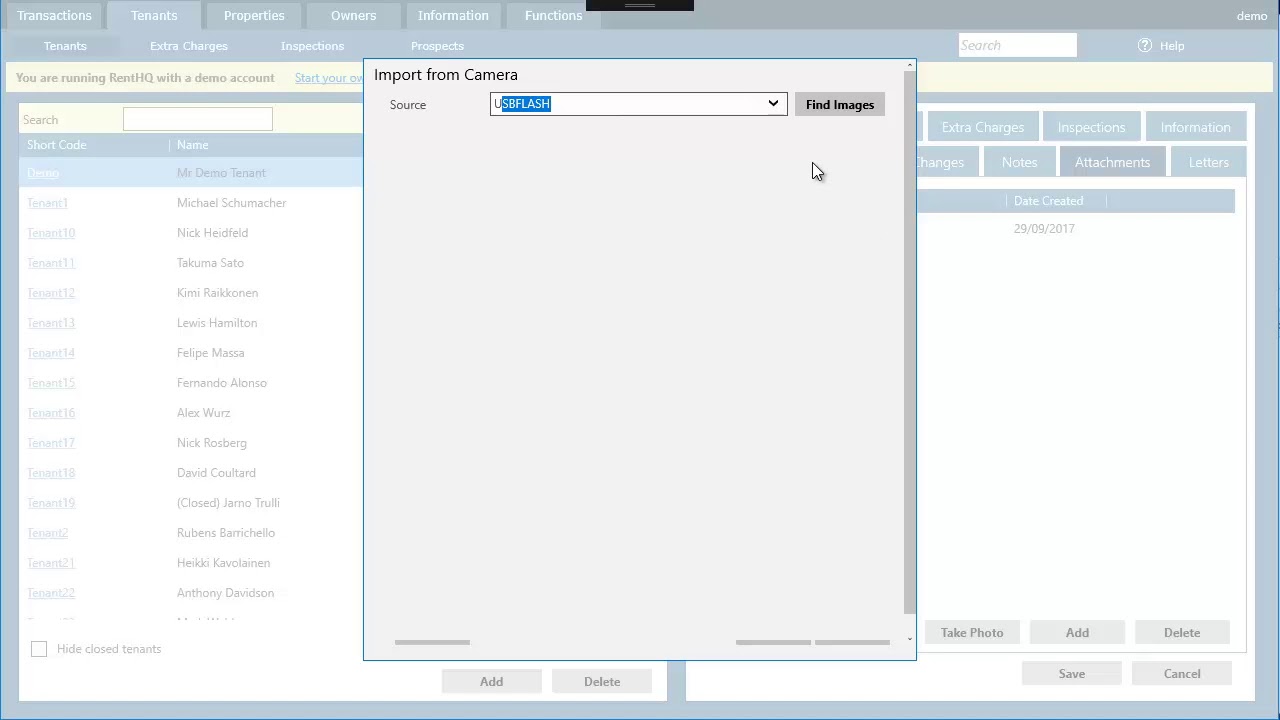This screenshot has height=720, width=1280.
Task: Switch to the Notes tab in tenant panel
Action: coord(1019,162)
